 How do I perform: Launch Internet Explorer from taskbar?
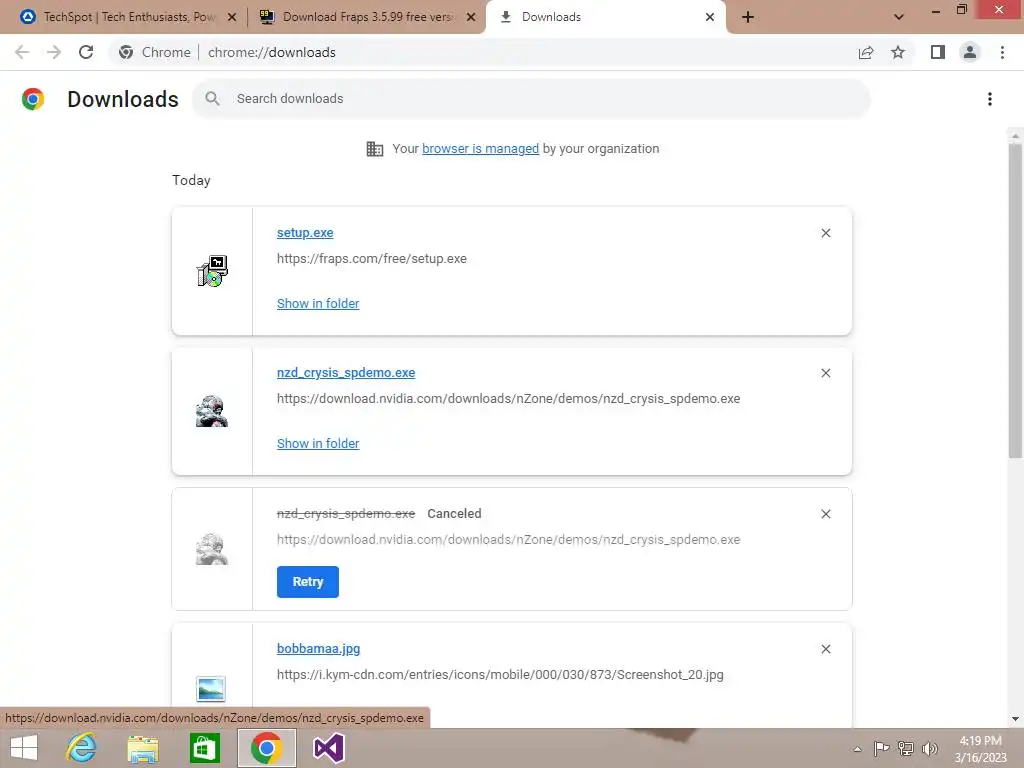(81, 748)
